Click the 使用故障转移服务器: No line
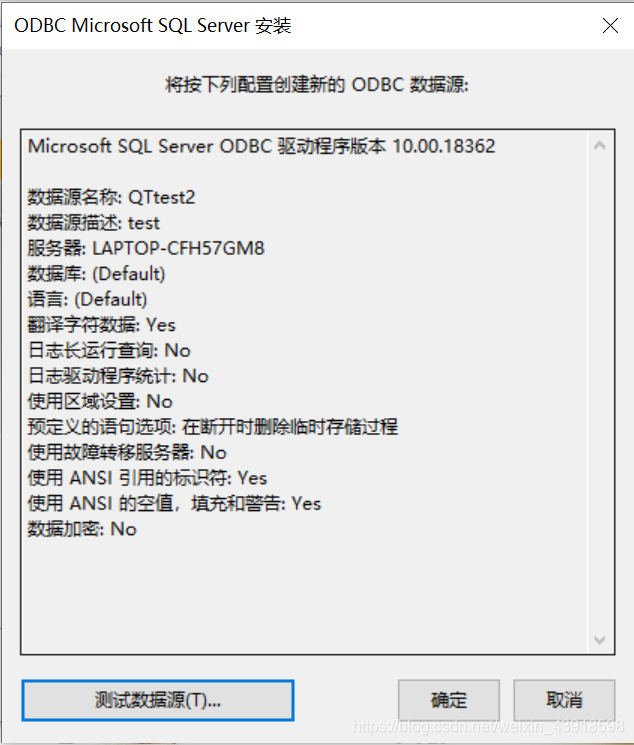The image size is (634, 745). [x=127, y=452]
